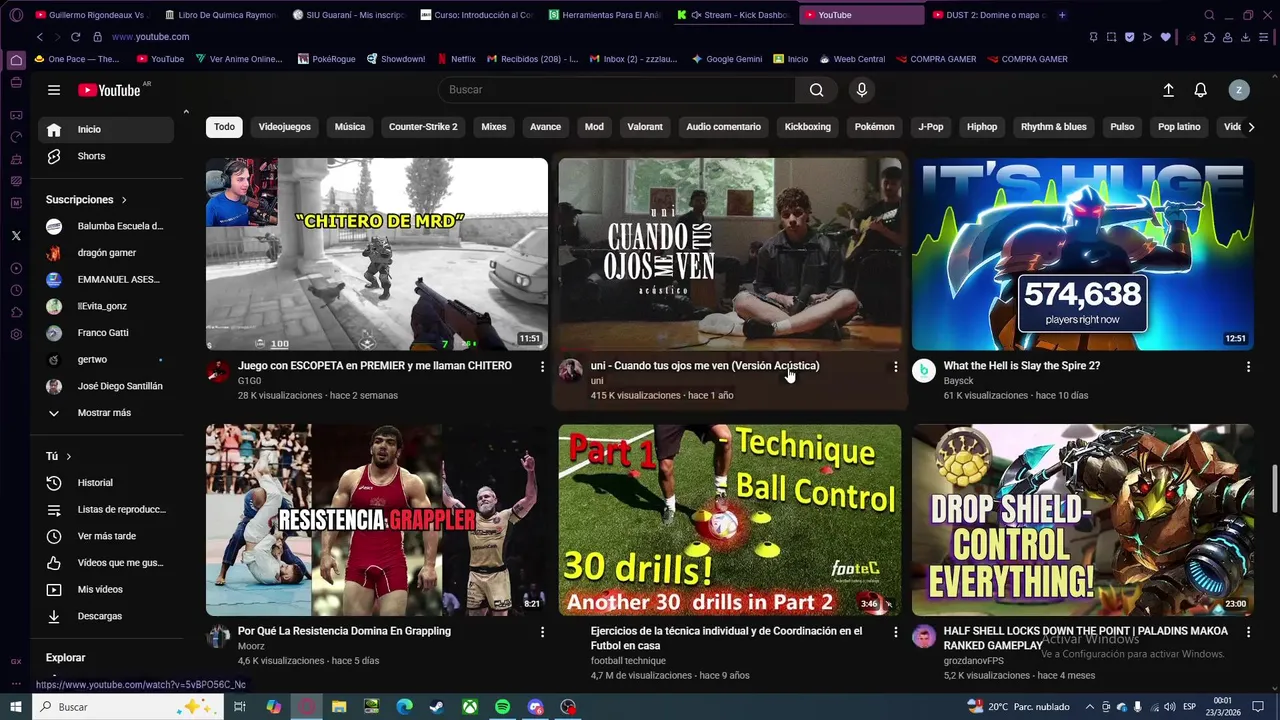This screenshot has width=1280, height=720.
Task: Click the YouTube search input field
Action: (x=617, y=90)
